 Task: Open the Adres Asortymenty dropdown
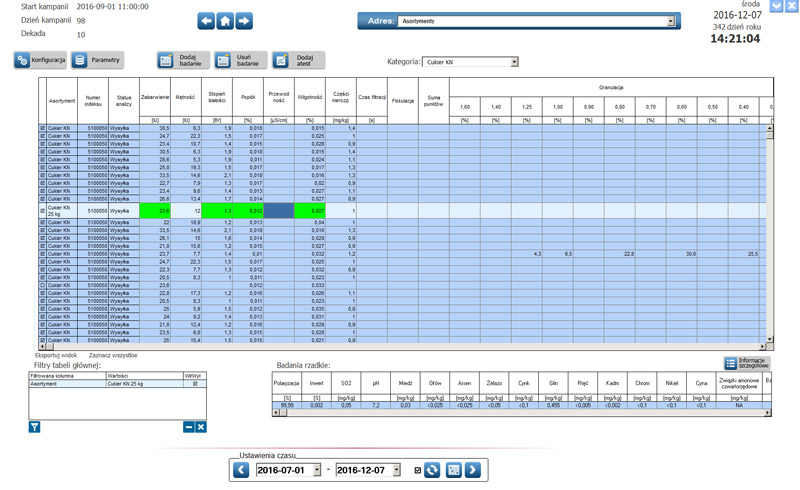click(x=671, y=21)
